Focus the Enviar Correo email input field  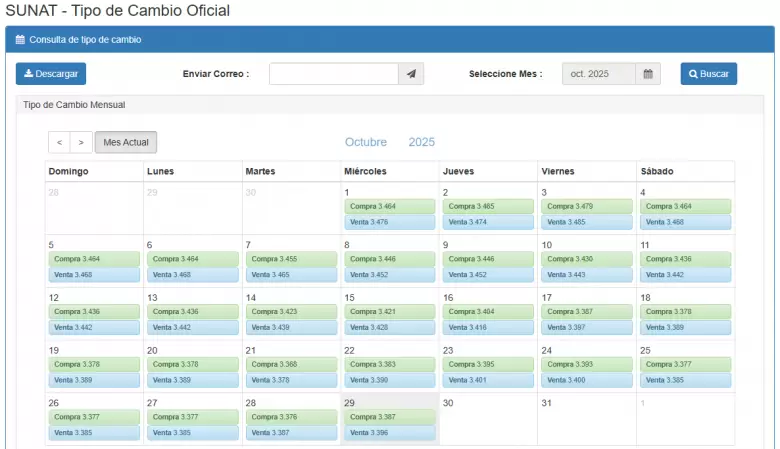(x=333, y=74)
